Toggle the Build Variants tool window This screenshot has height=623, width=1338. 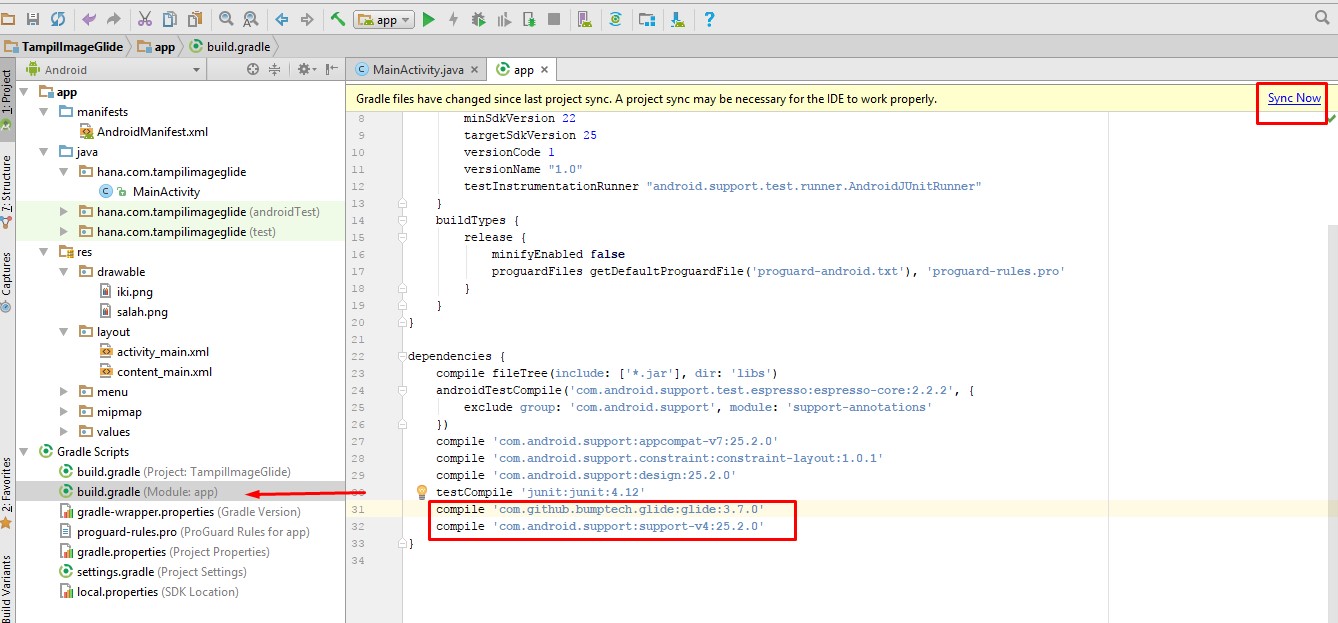click(8, 590)
